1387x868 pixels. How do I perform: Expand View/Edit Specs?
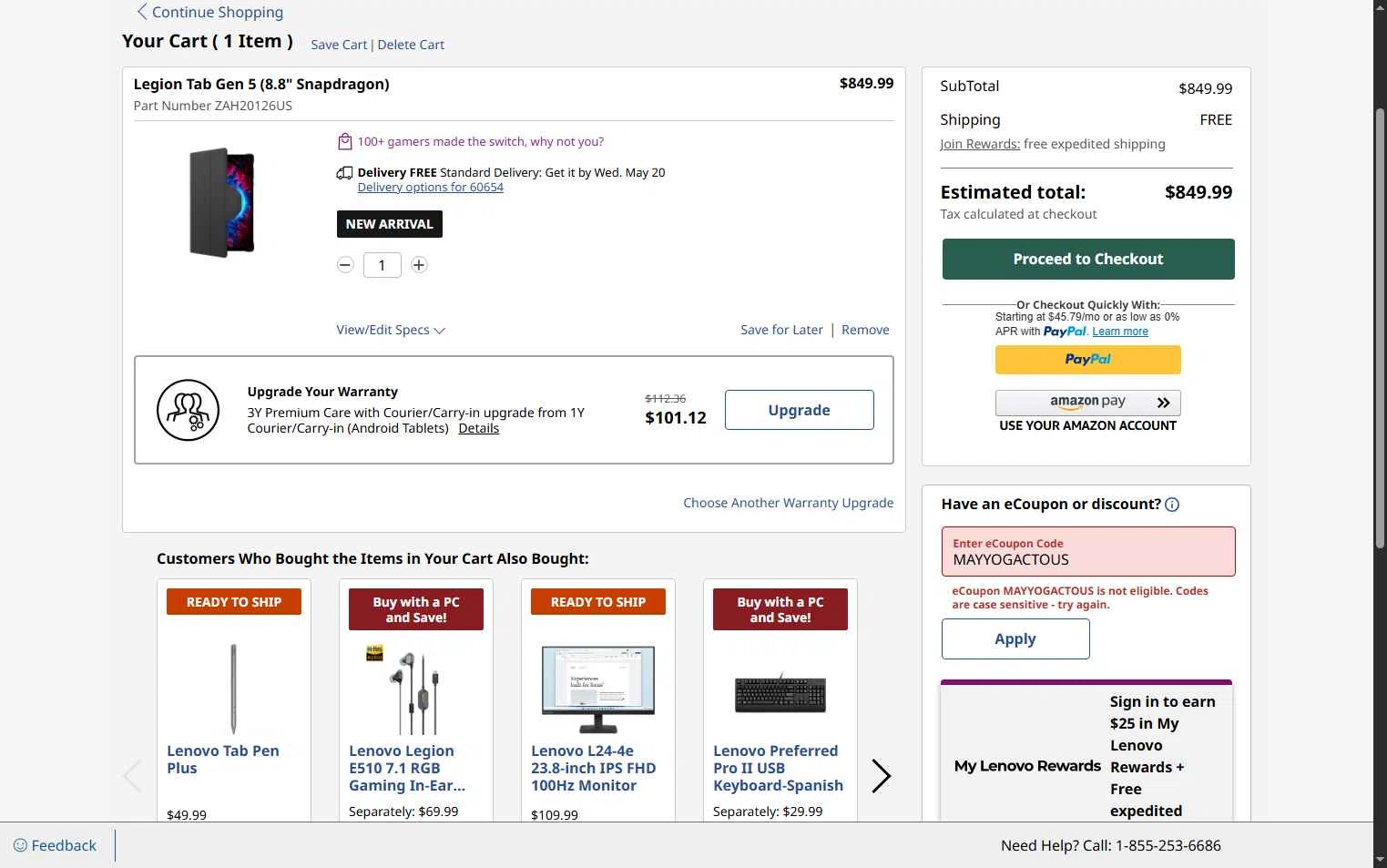[391, 330]
